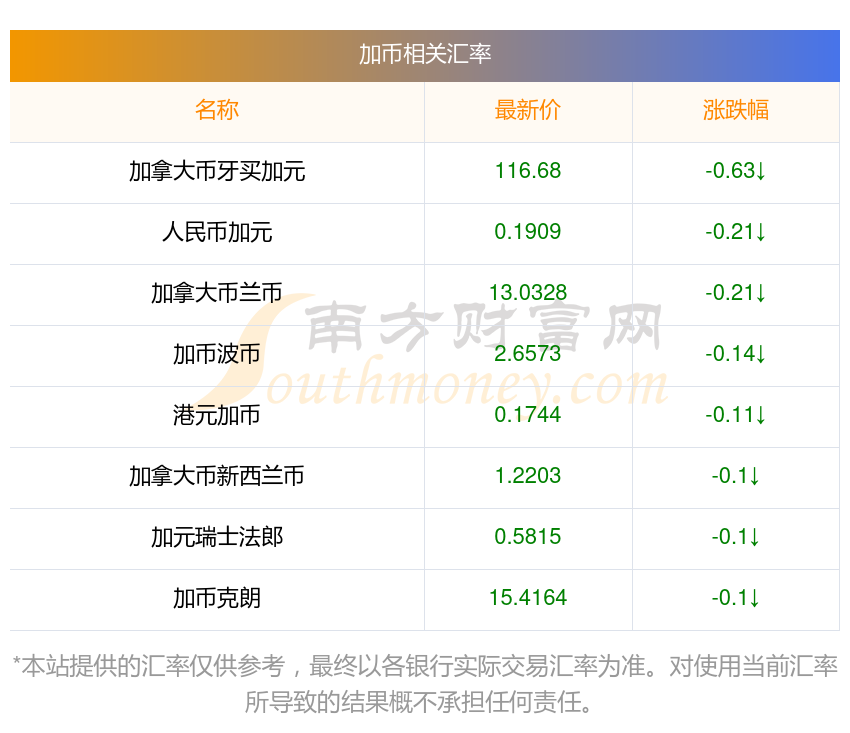Click the price 0.1909

click(527, 232)
